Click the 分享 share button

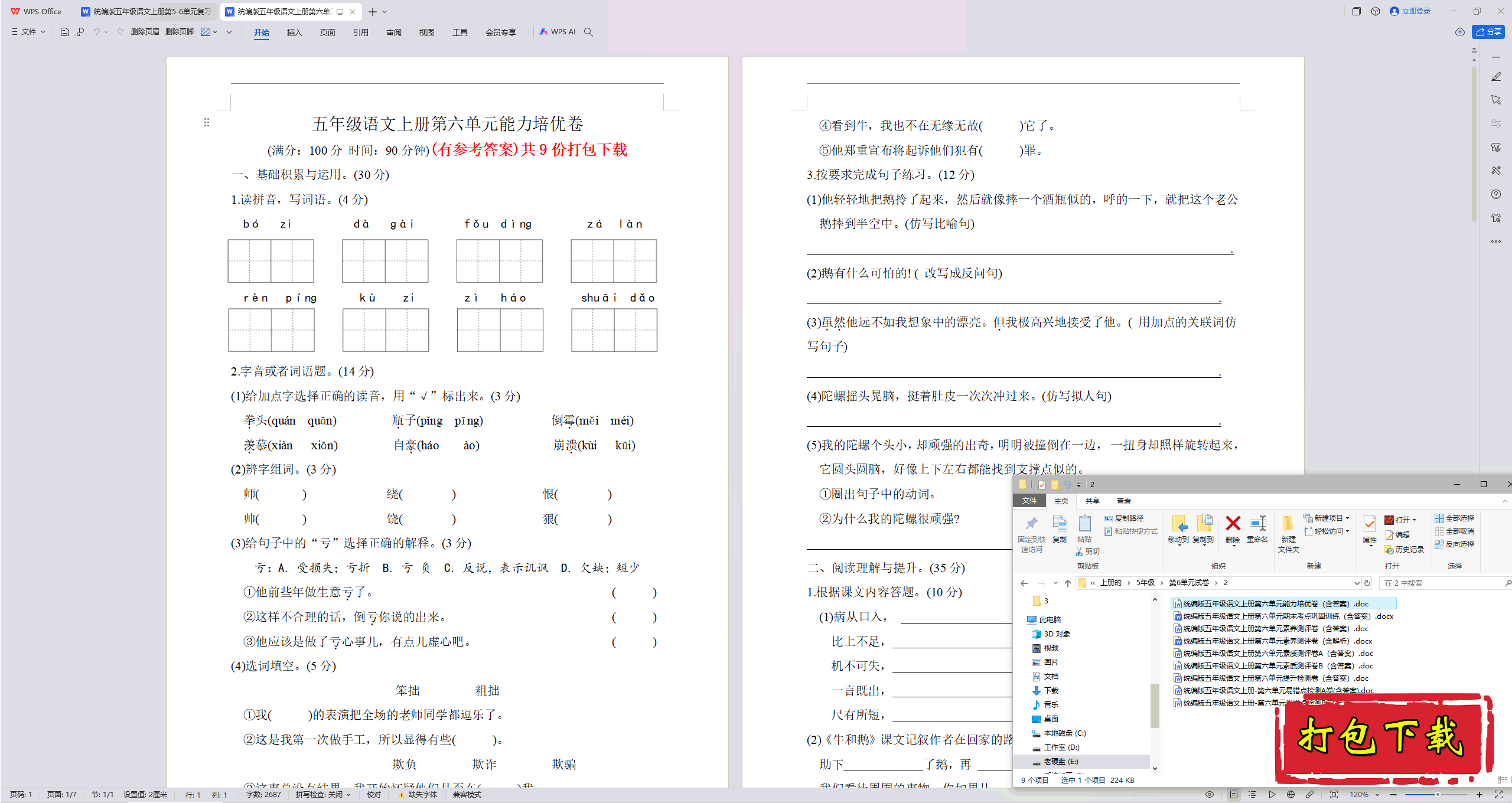[x=1488, y=32]
